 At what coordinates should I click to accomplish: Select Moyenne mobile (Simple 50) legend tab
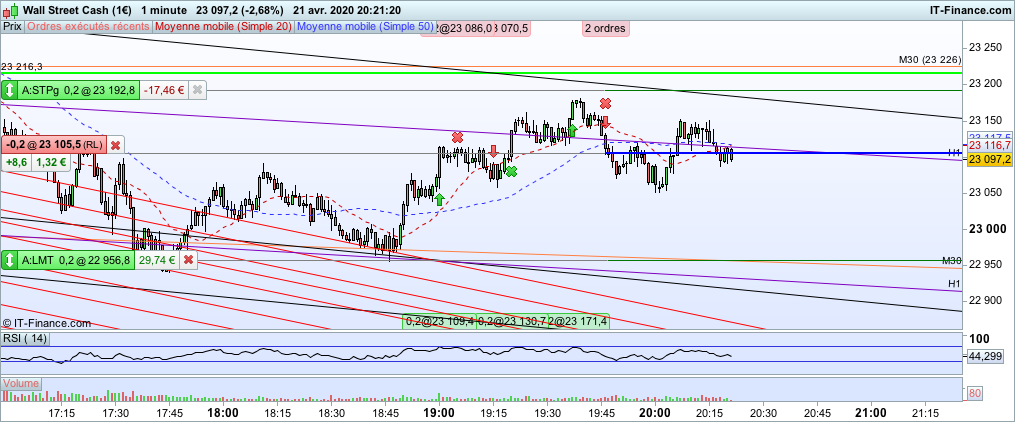(364, 27)
